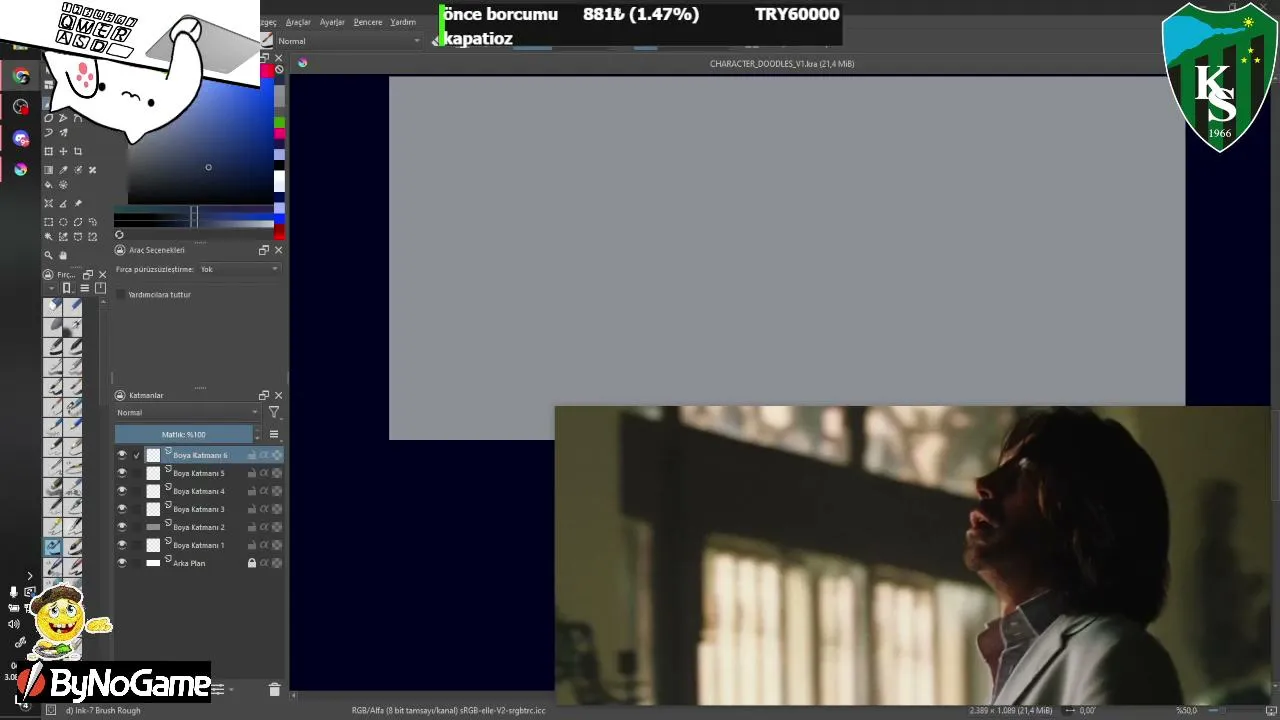Select the Fill bucket tool
This screenshot has height=720, width=1280.
(48, 185)
